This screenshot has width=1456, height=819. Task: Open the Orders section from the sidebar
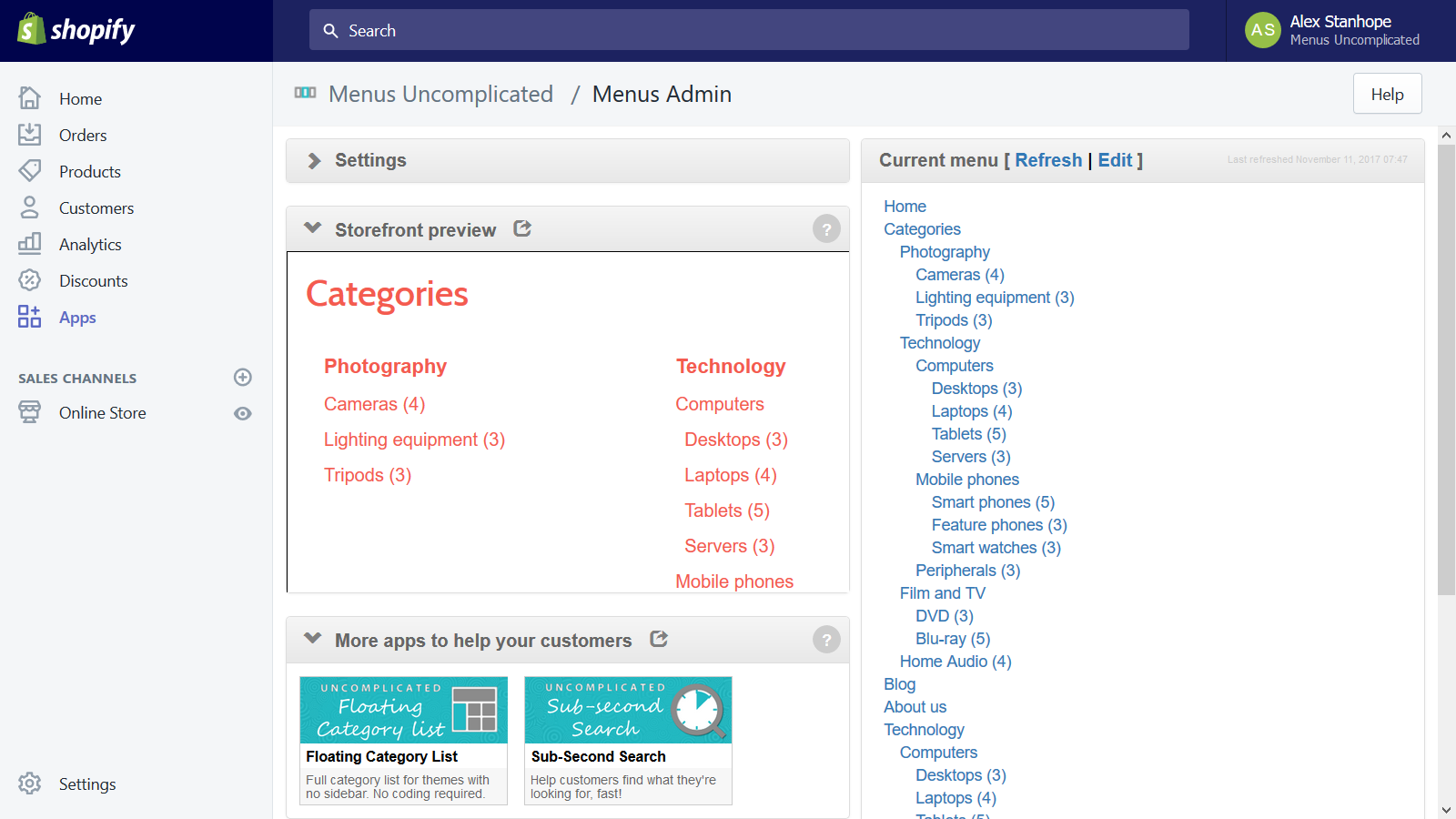pos(30,135)
